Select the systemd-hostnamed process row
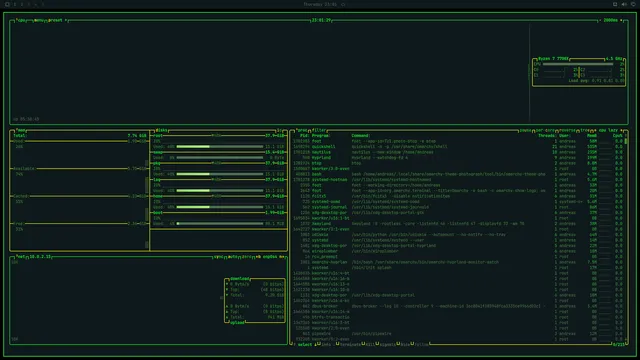This screenshot has width=640, height=360. (458, 180)
